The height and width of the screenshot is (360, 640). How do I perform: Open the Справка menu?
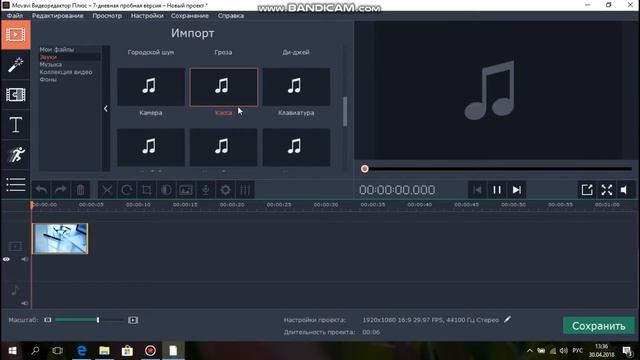click(x=231, y=16)
